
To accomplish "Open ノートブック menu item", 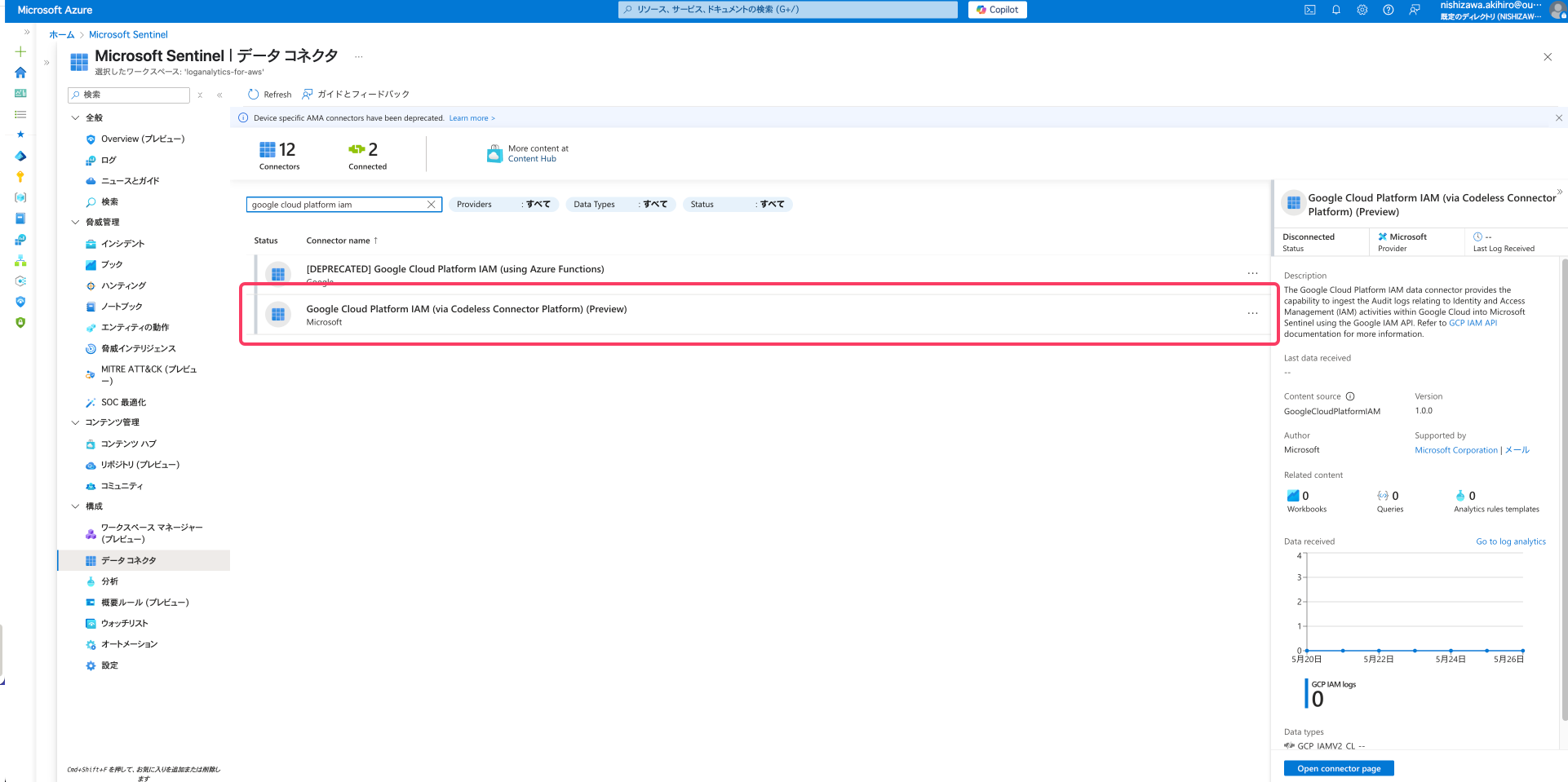I will click(122, 307).
